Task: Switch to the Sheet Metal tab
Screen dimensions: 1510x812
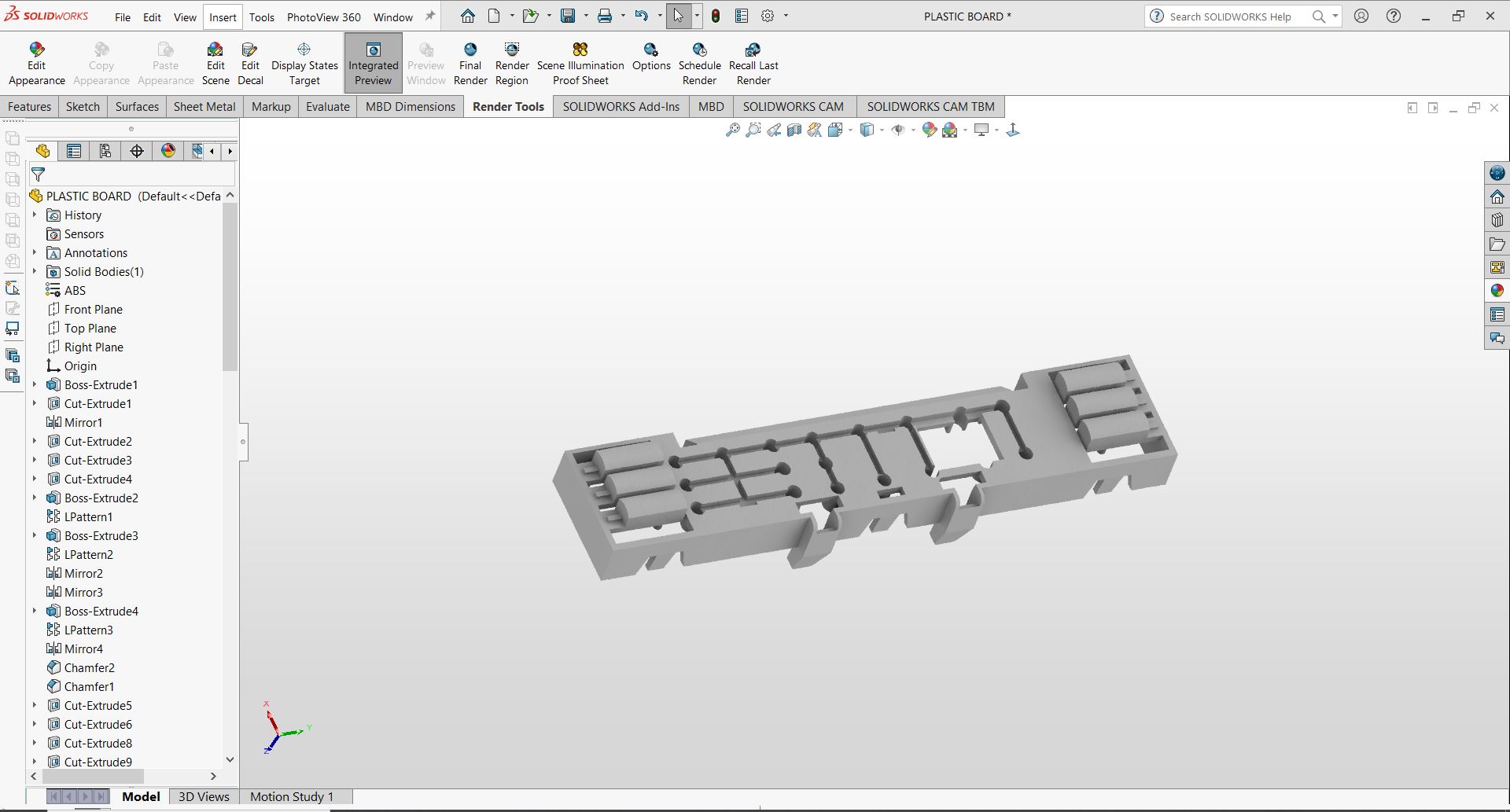Action: [x=204, y=106]
